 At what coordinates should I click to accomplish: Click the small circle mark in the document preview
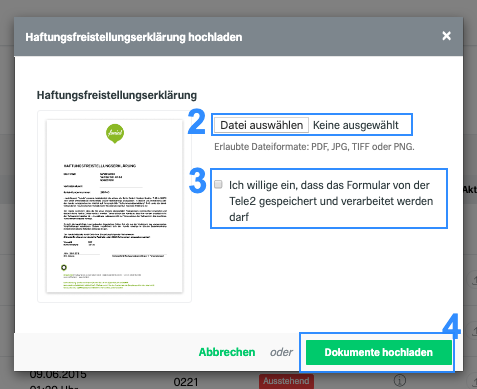[x=64, y=267]
